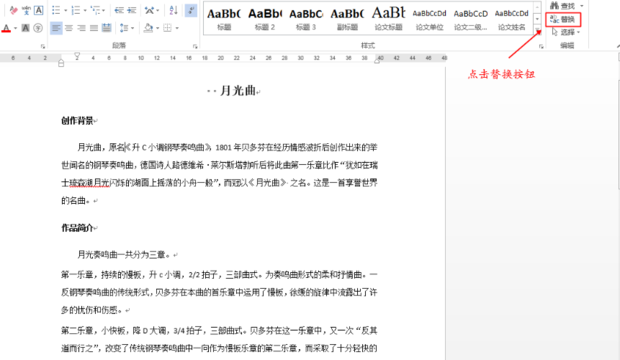Increase paragraph indent
Viewport: 620px width, 360px height.
[x=132, y=10]
